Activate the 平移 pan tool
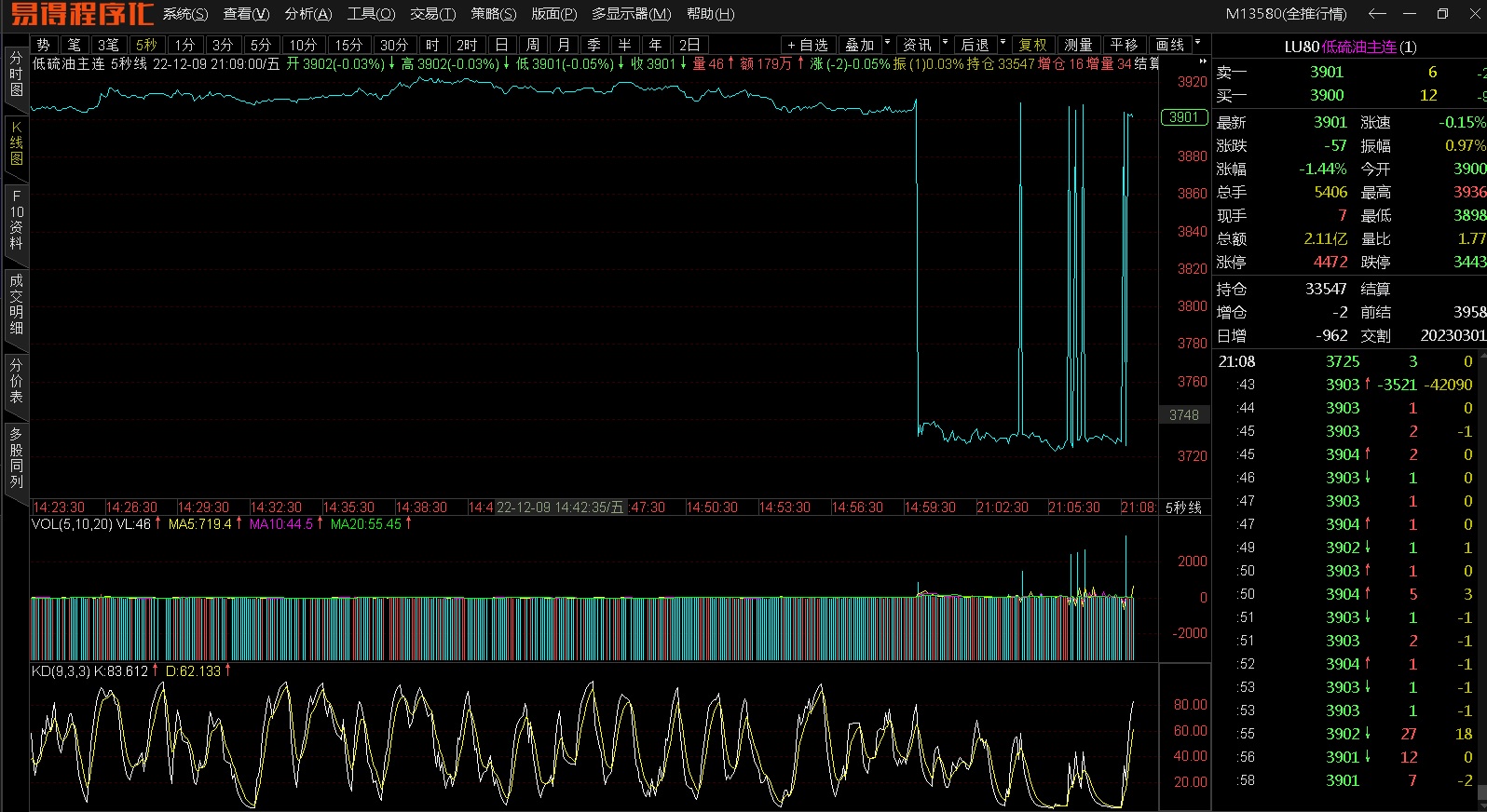 (x=1125, y=45)
